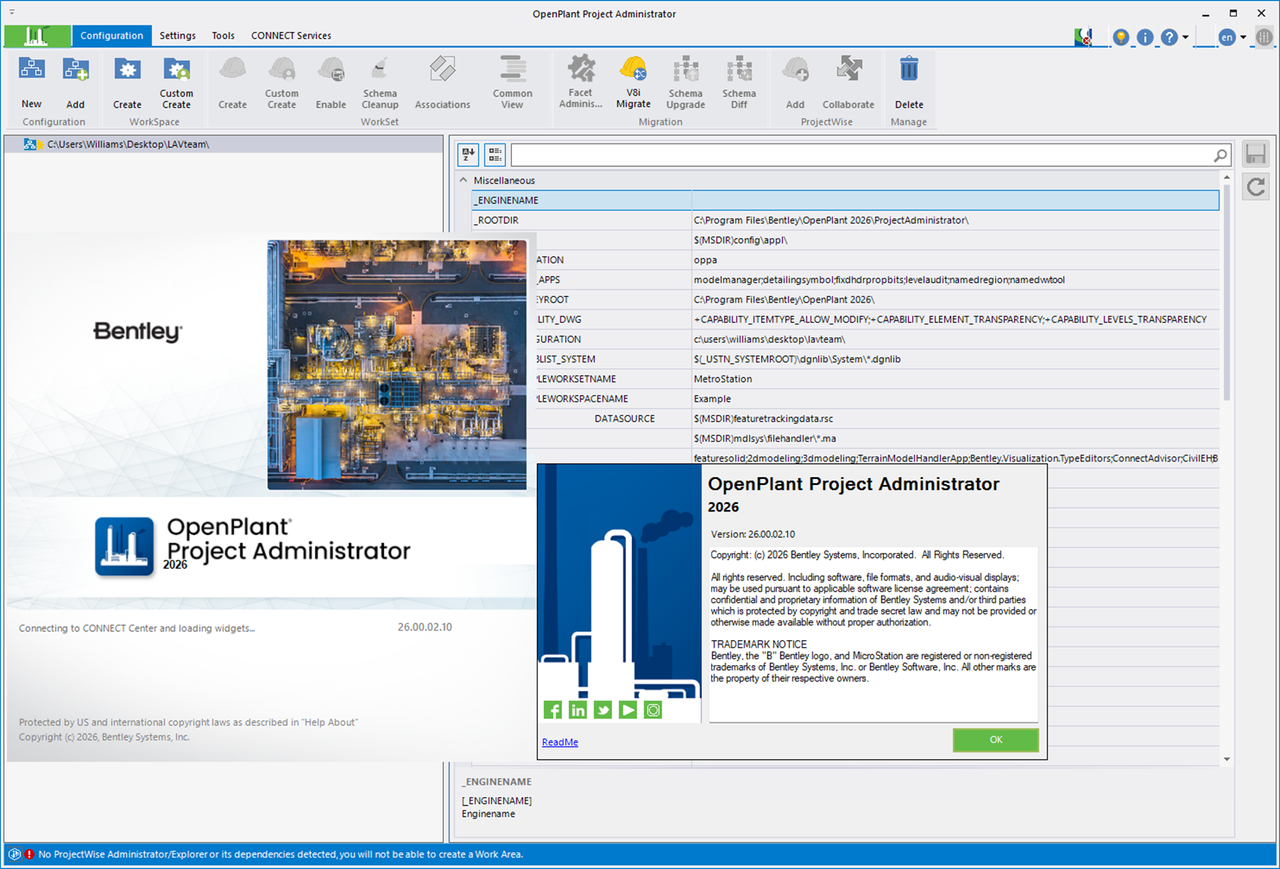Click the green application menu button

(37, 36)
